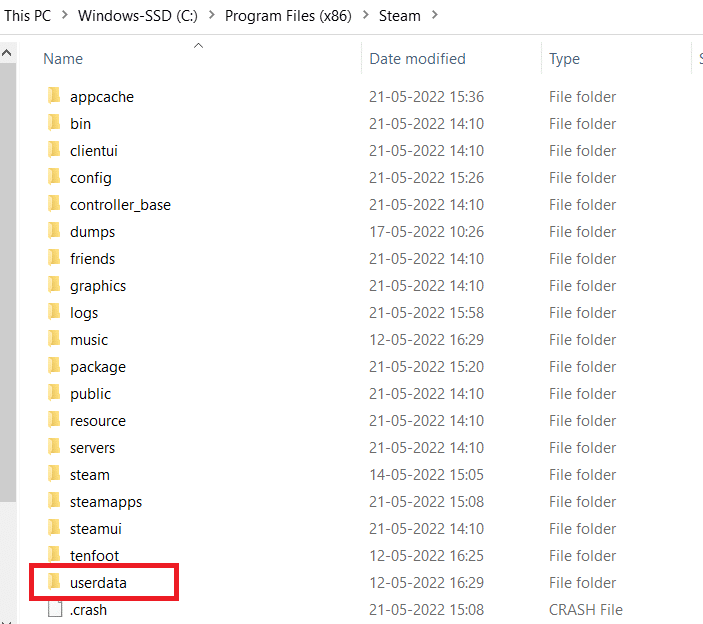Select the .crash file name
This screenshot has height=624, width=703.
tap(88, 610)
